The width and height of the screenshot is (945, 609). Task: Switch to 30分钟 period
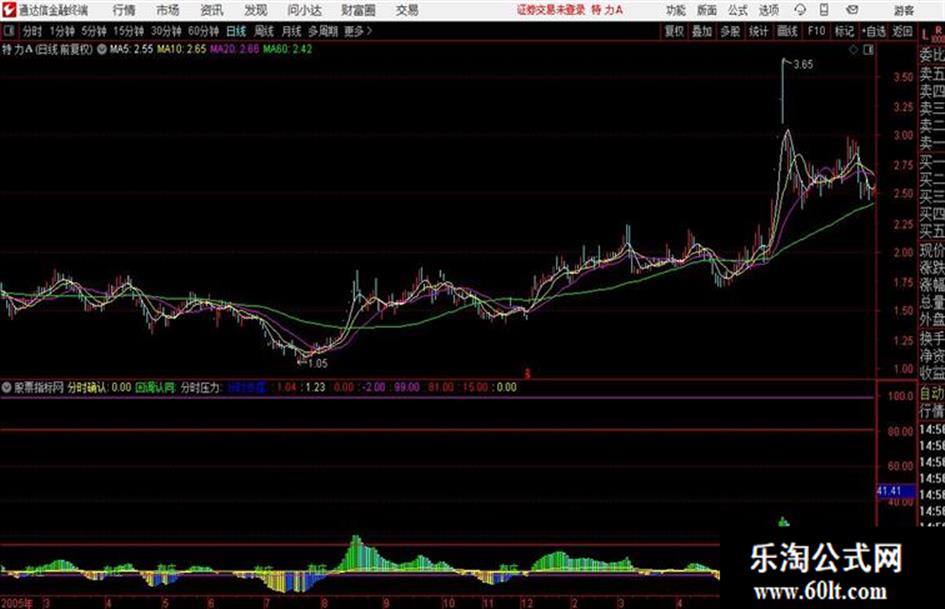pyautogui.click(x=166, y=31)
